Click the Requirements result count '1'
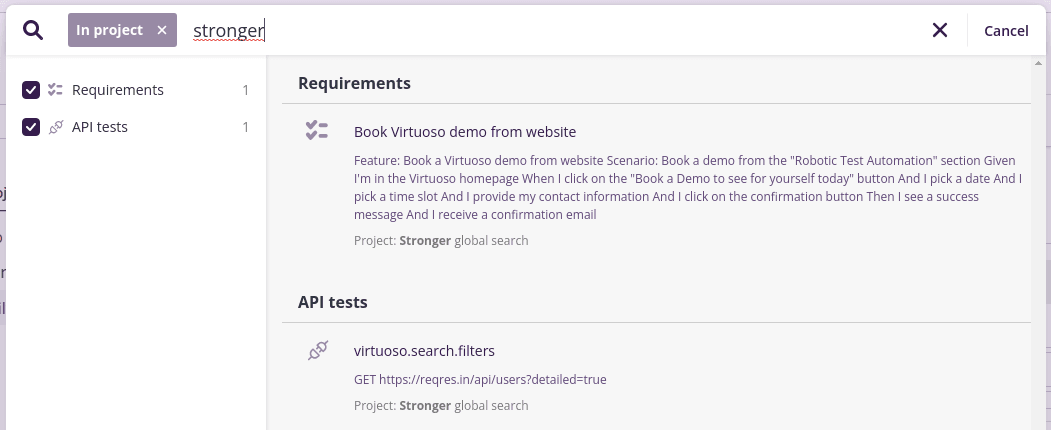Viewport: 1051px width, 430px height. (245, 90)
